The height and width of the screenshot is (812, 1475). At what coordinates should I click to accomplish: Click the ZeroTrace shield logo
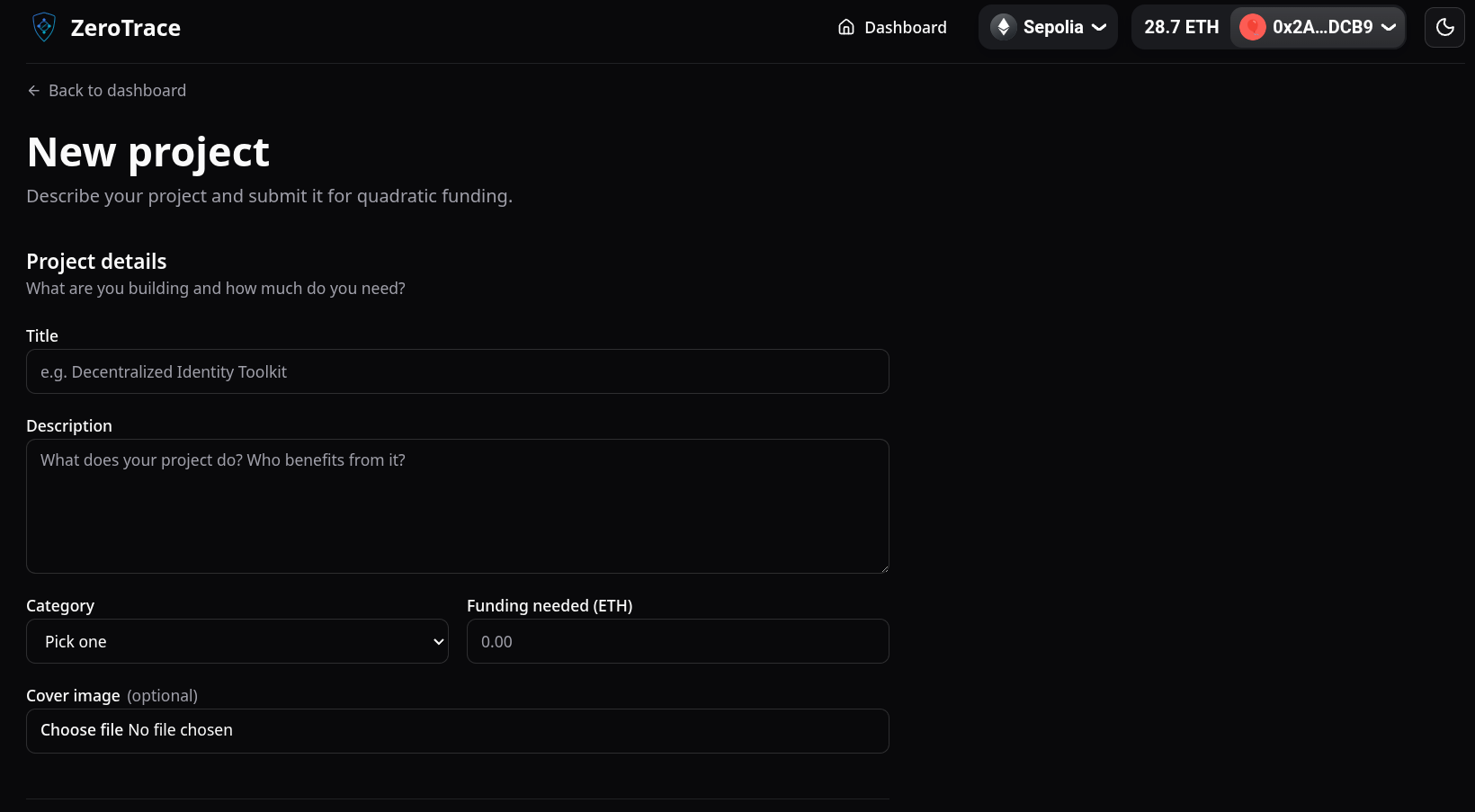tap(42, 27)
